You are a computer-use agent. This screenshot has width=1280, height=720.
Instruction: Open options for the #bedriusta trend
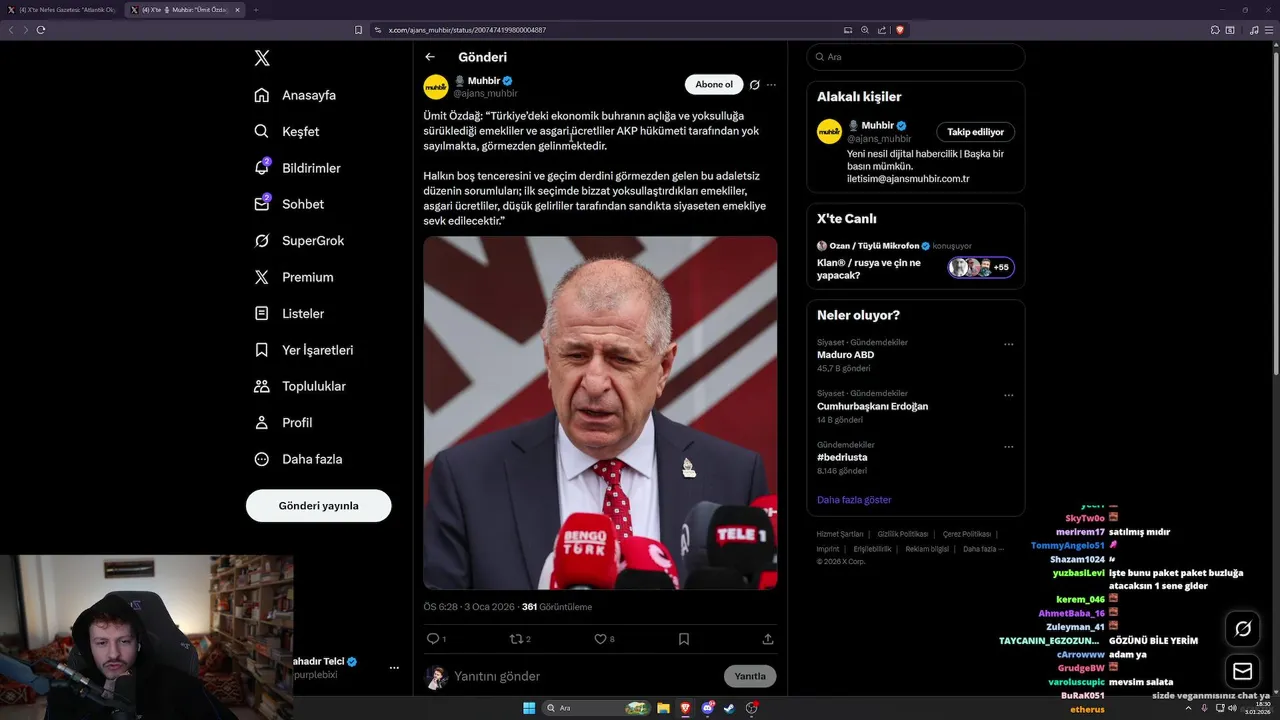click(1008, 446)
